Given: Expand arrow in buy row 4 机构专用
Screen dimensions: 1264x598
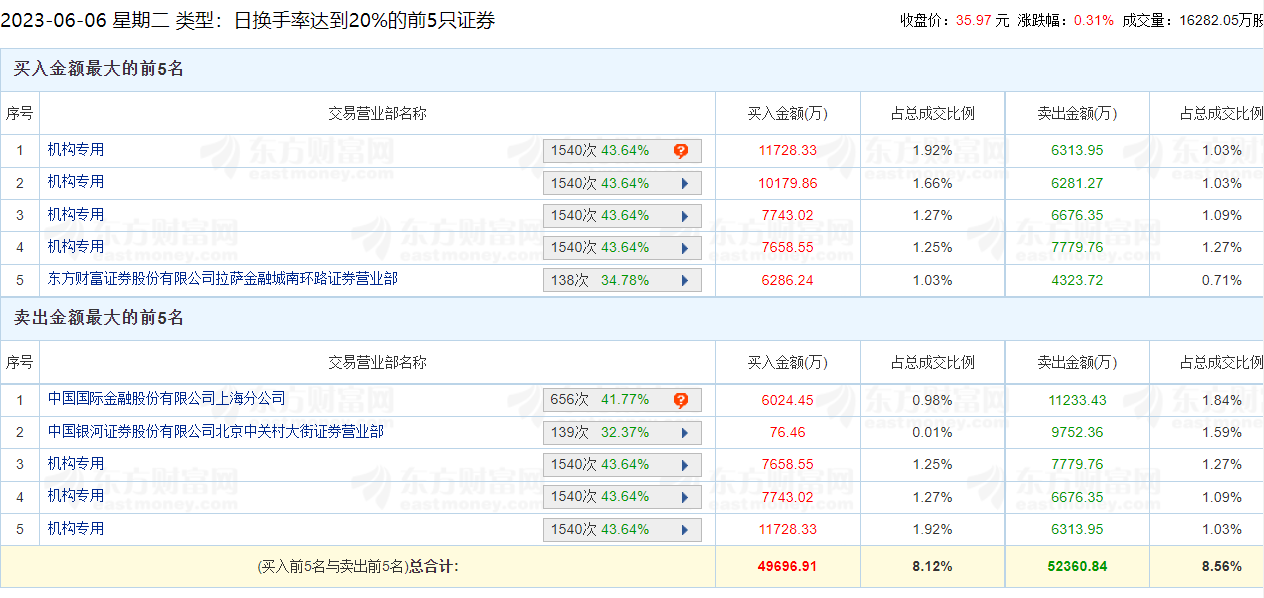Looking at the screenshot, I should 685,248.
